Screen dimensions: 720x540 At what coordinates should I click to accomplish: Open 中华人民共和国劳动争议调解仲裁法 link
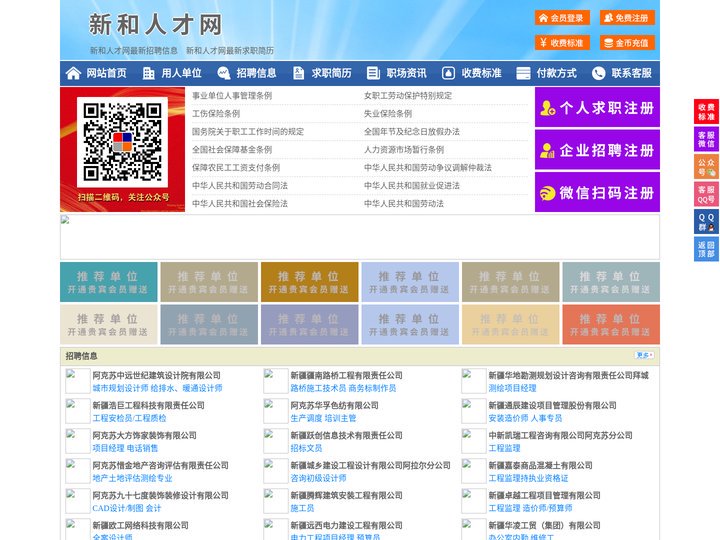428,167
